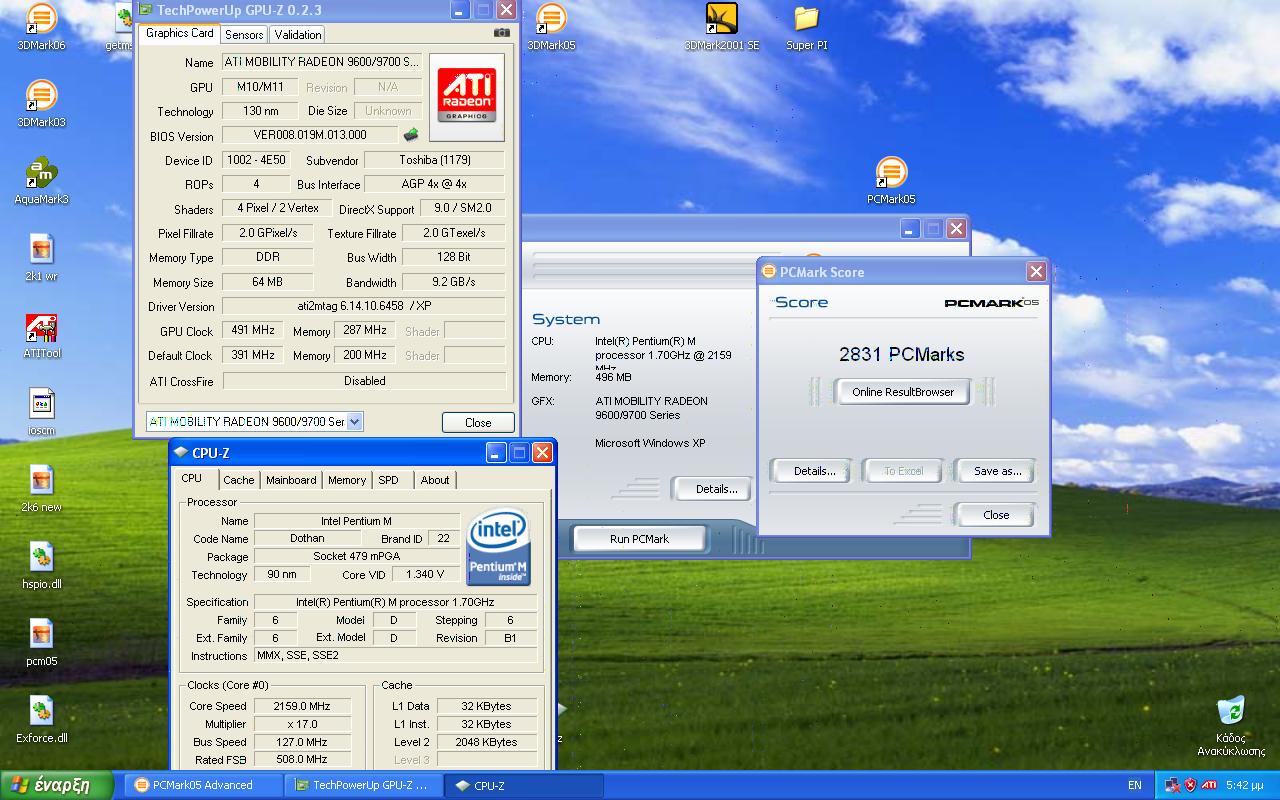Click the GPU-Z screenshot camera icon
The image size is (1280, 800).
(x=502, y=33)
